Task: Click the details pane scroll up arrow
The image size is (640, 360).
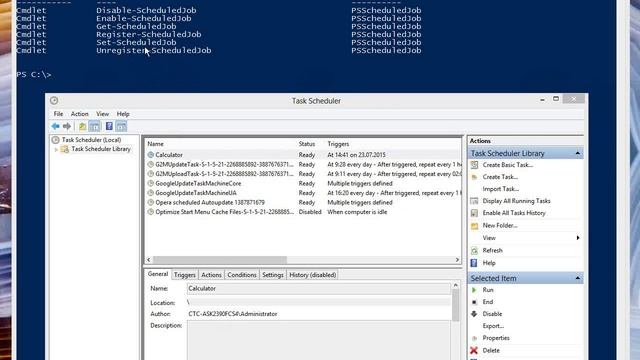Action: (456, 285)
